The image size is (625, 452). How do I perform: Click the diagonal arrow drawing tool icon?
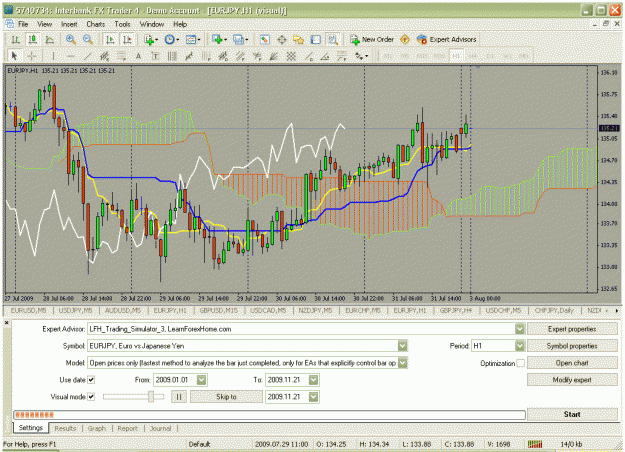(189, 56)
